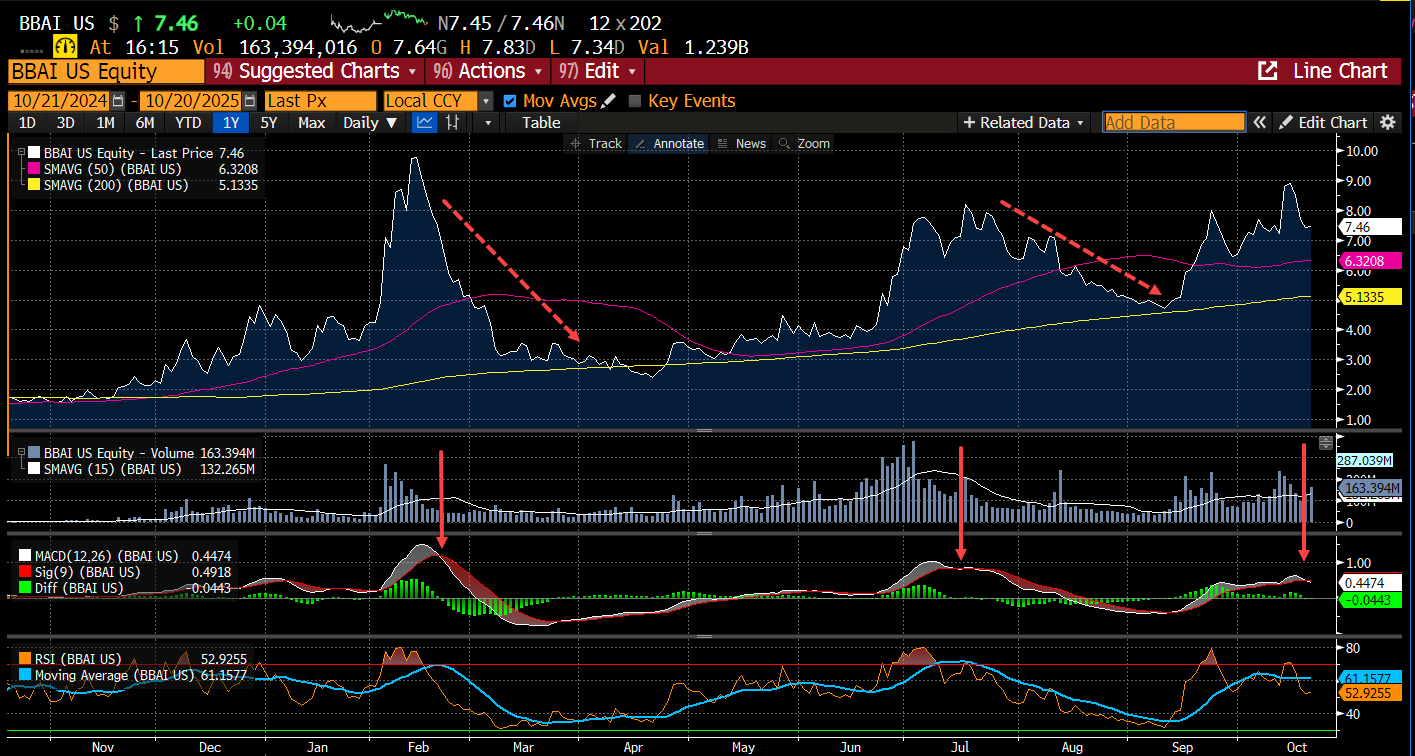The width and height of the screenshot is (1415, 756).
Task: Open chart settings gear icon
Action: click(1387, 123)
